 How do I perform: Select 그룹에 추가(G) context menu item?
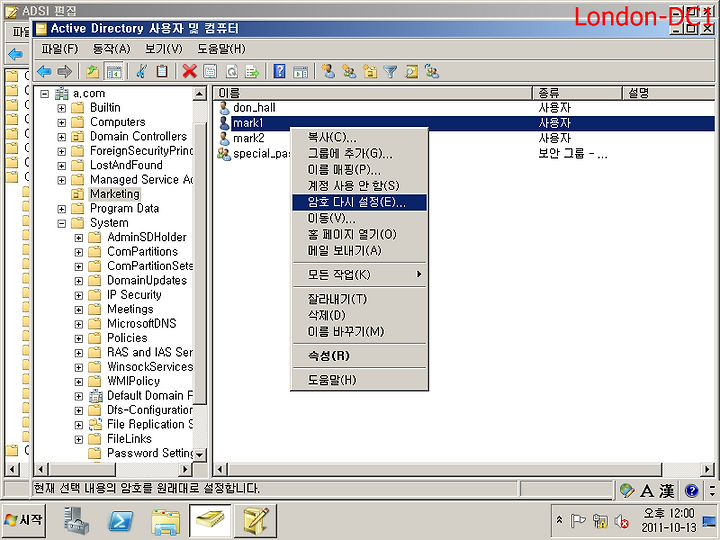pyautogui.click(x=360, y=153)
